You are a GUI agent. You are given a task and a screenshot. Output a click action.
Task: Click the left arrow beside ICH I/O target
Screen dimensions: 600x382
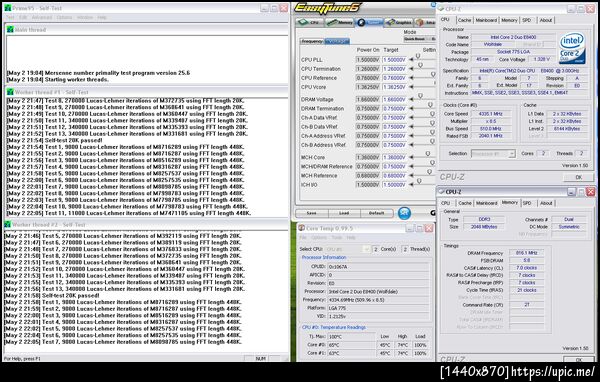(411, 185)
